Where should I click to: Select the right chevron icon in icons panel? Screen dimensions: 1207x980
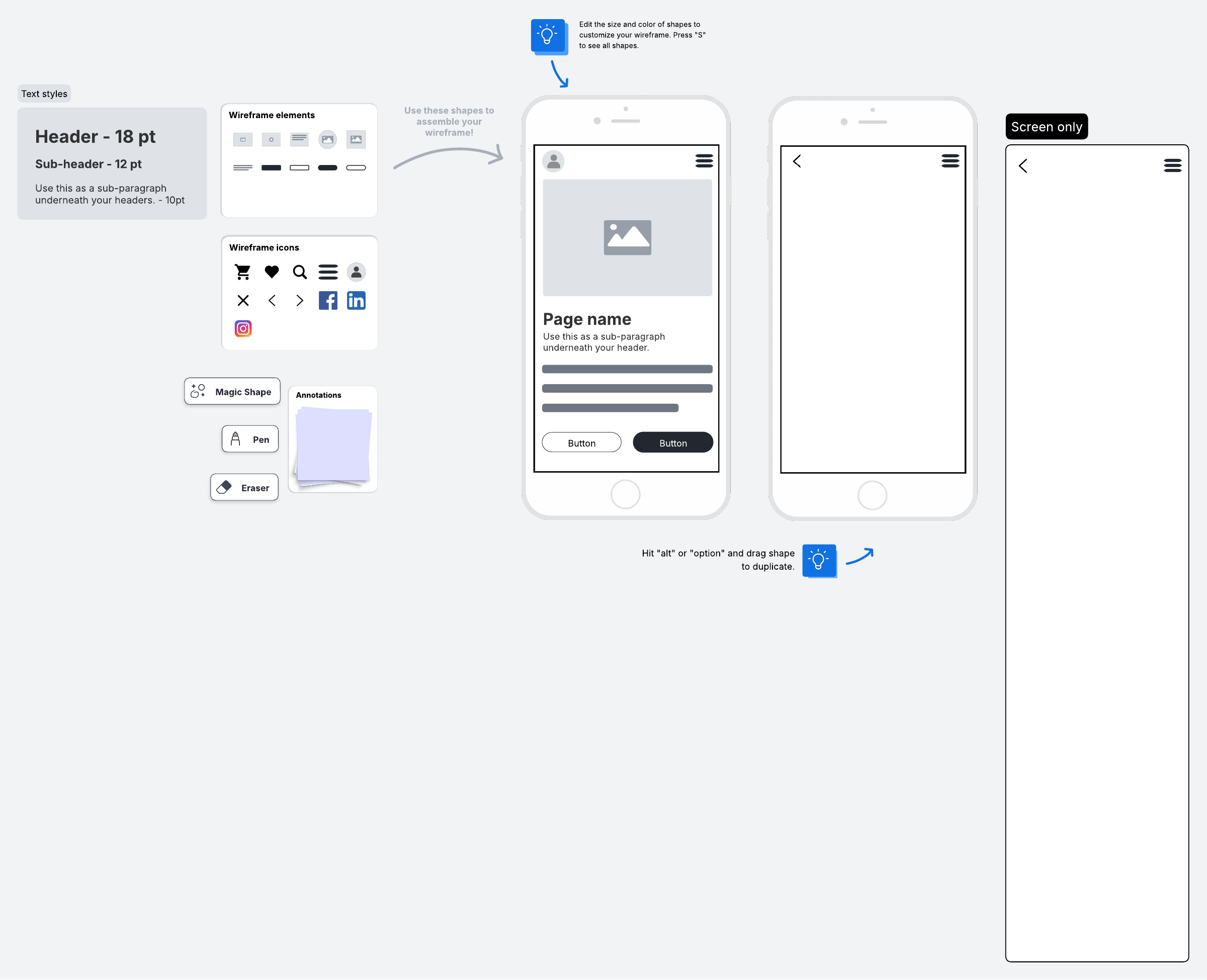tap(300, 300)
